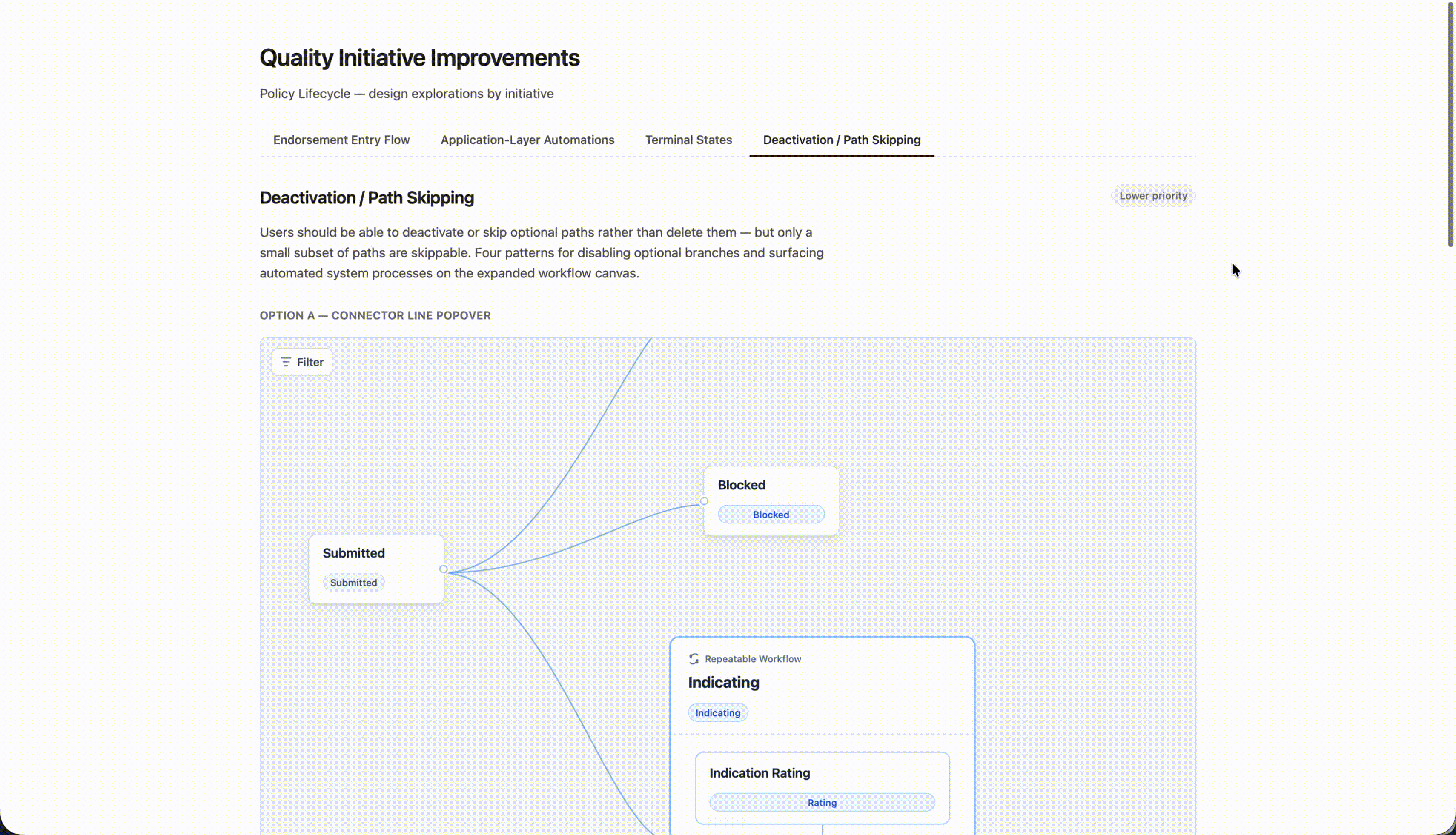Select the Deactivation / Path Skipping tab
The height and width of the screenshot is (835, 1456).
(842, 140)
